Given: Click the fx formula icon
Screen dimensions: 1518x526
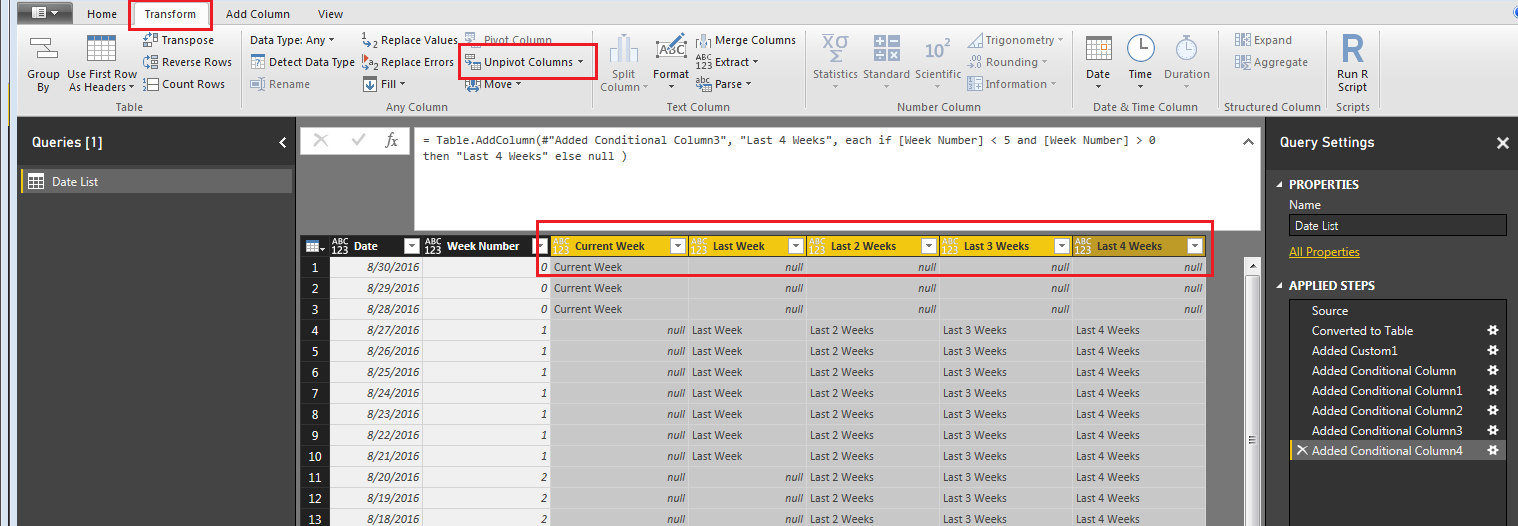Looking at the screenshot, I should point(392,141).
